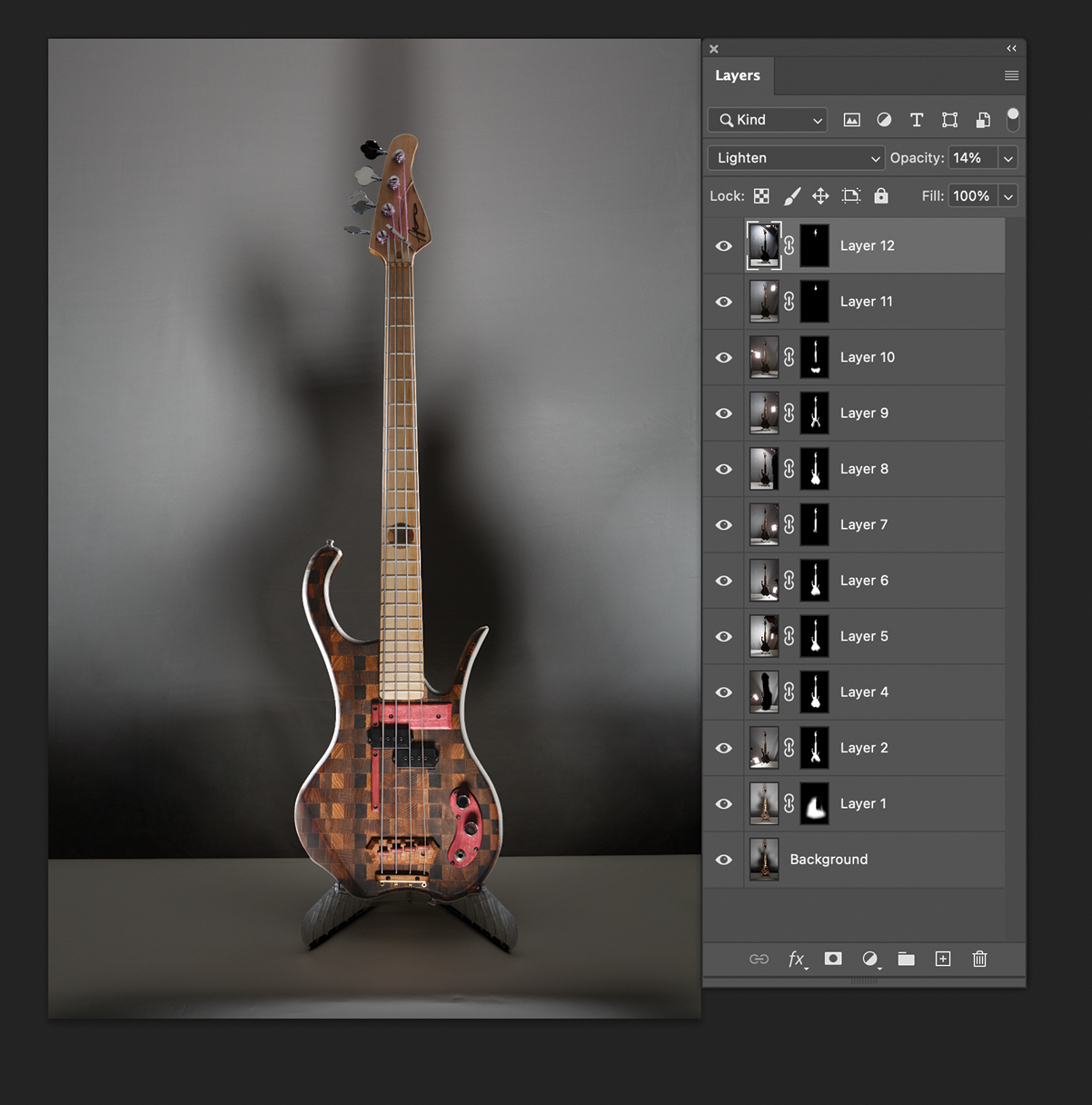Click the panel bottom resize grip
This screenshot has height=1105, width=1092.
click(x=864, y=981)
